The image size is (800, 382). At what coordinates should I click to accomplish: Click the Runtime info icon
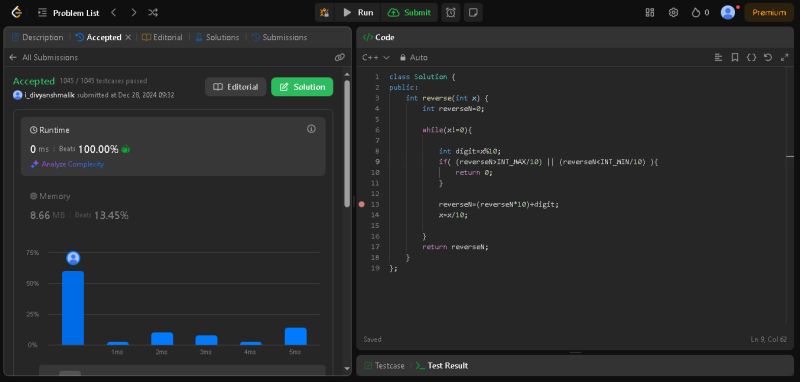[x=311, y=129]
